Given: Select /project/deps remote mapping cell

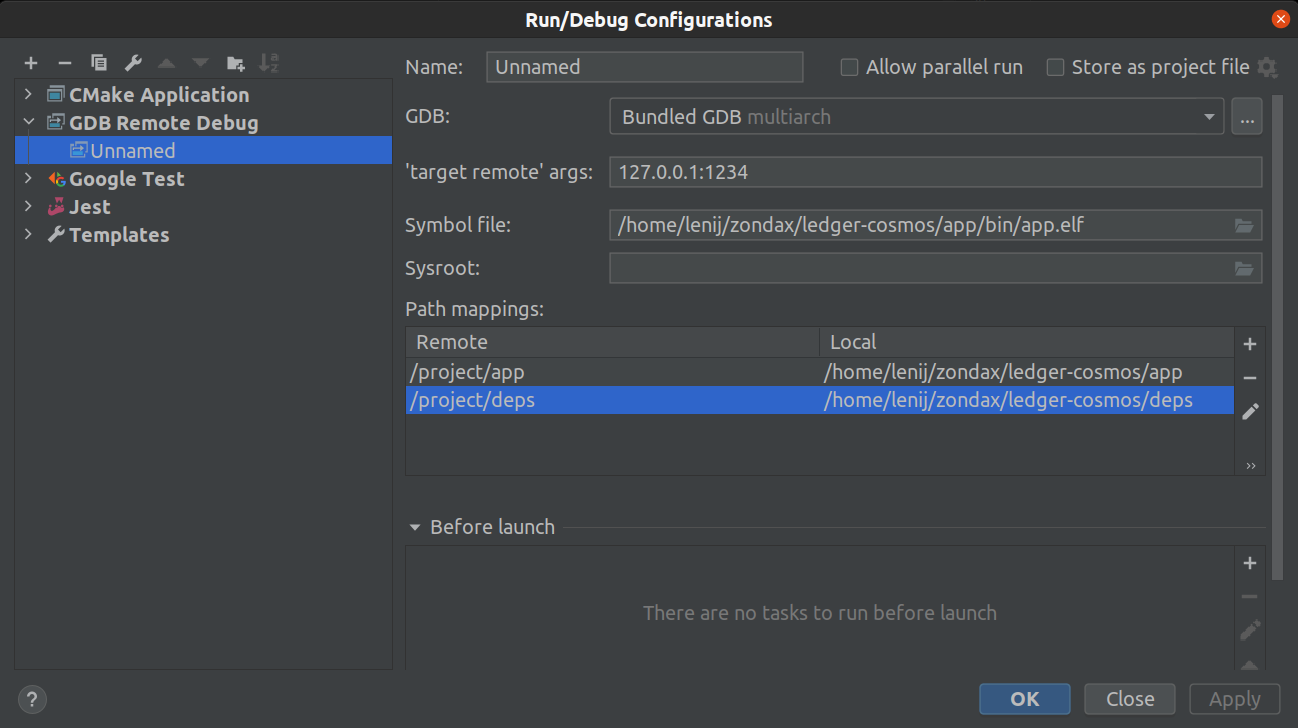Looking at the screenshot, I should [x=612, y=400].
